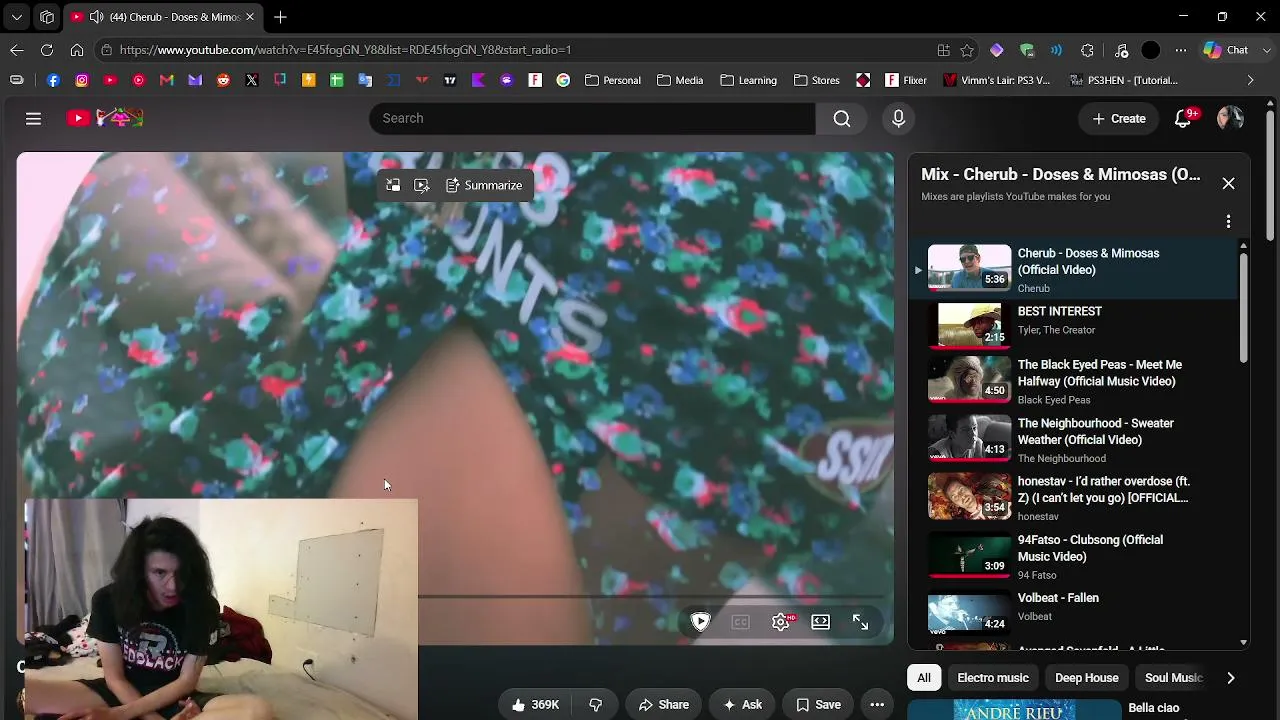Show overflow bookmarks chevron
The height and width of the screenshot is (720, 1280).
click(x=1250, y=80)
